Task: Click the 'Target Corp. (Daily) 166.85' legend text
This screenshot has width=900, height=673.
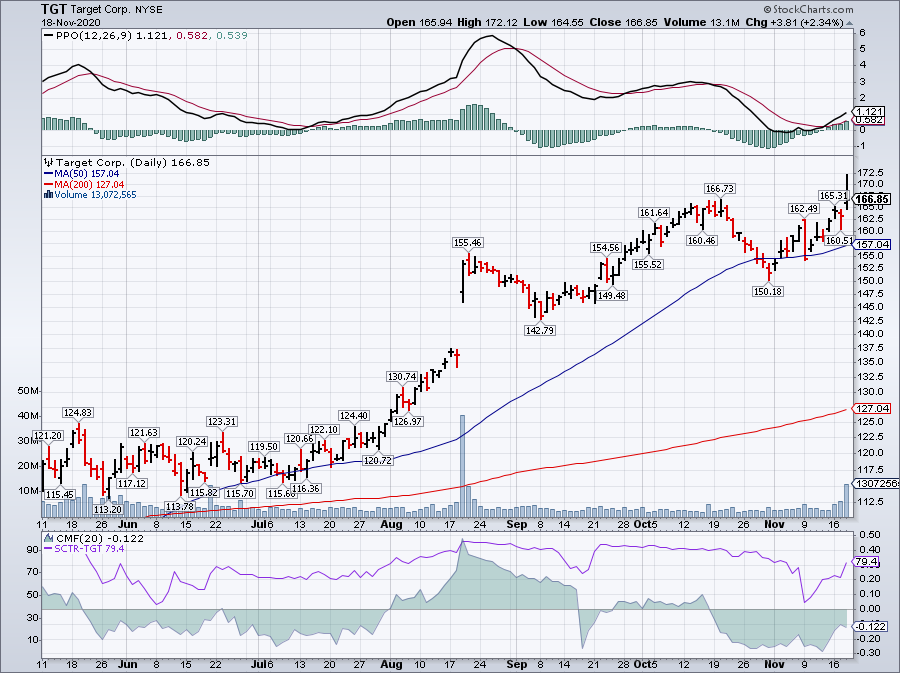Action: [x=133, y=163]
